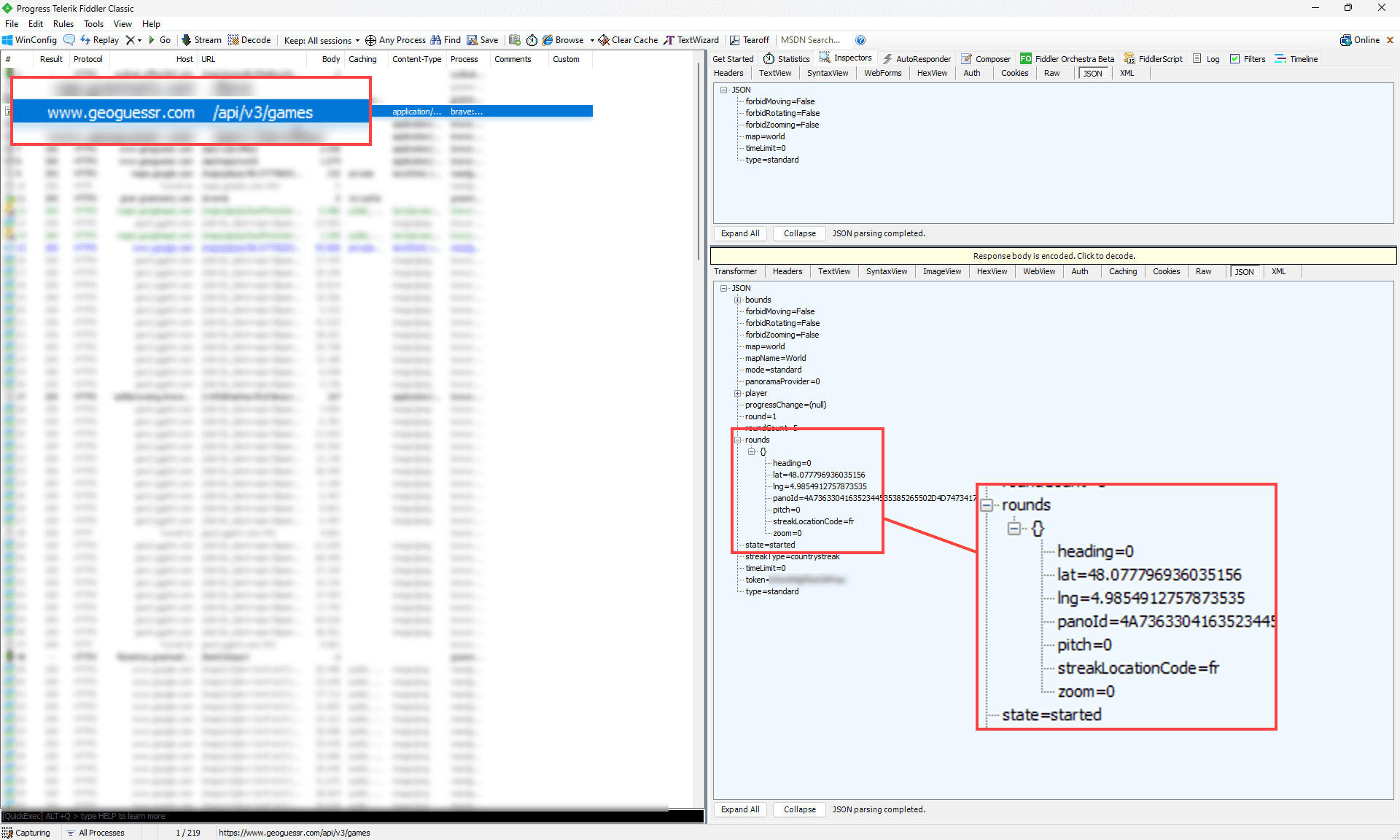1400x840 pixels.
Task: Open Find sessions dialog
Action: (x=446, y=40)
